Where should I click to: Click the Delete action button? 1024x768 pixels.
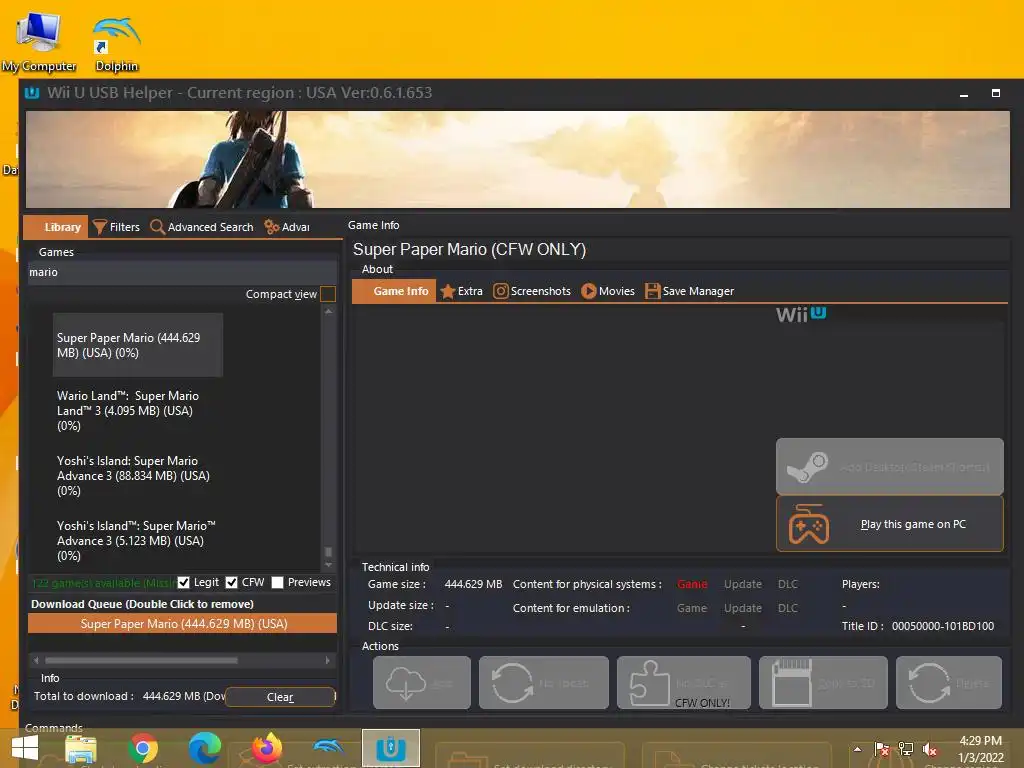pyautogui.click(x=949, y=682)
